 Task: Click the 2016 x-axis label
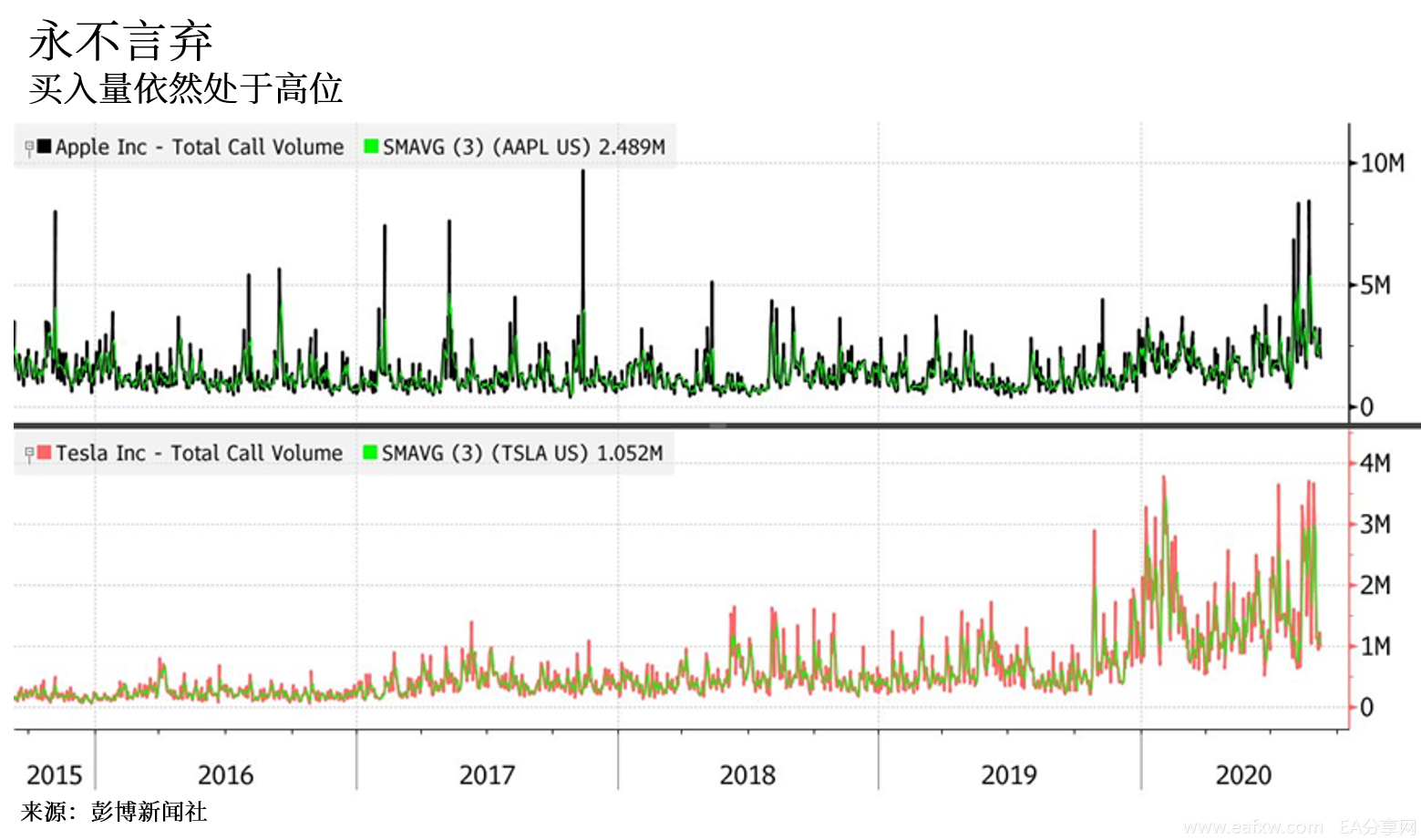click(x=225, y=775)
